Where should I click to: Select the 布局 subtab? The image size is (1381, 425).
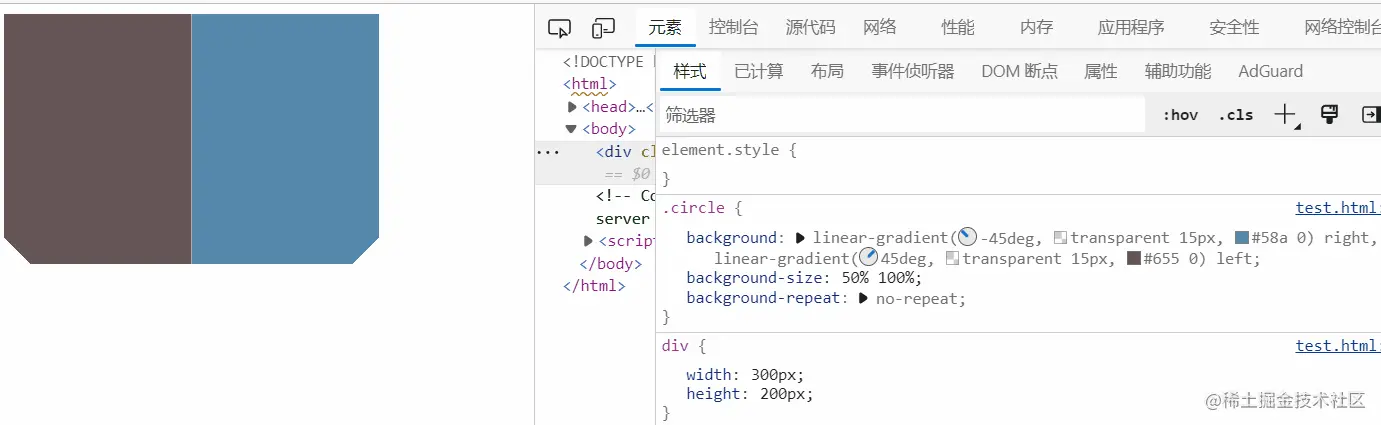827,71
